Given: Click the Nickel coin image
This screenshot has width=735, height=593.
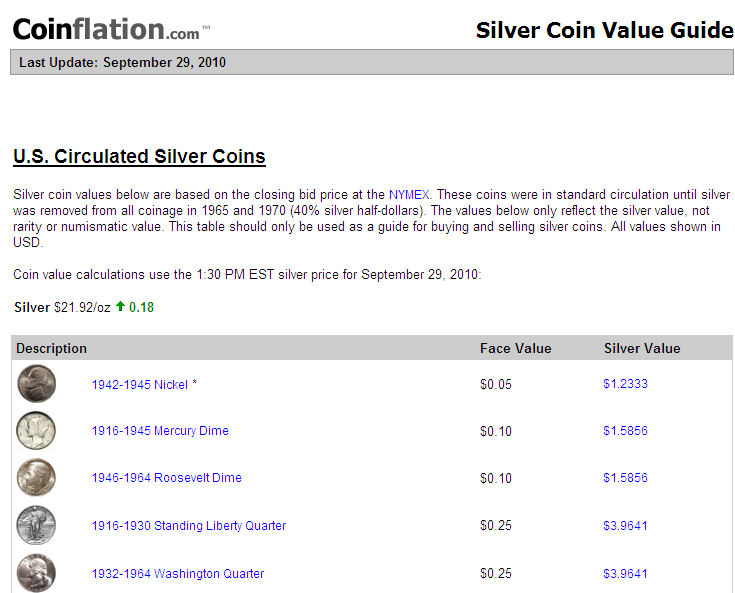Looking at the screenshot, I should [37, 383].
